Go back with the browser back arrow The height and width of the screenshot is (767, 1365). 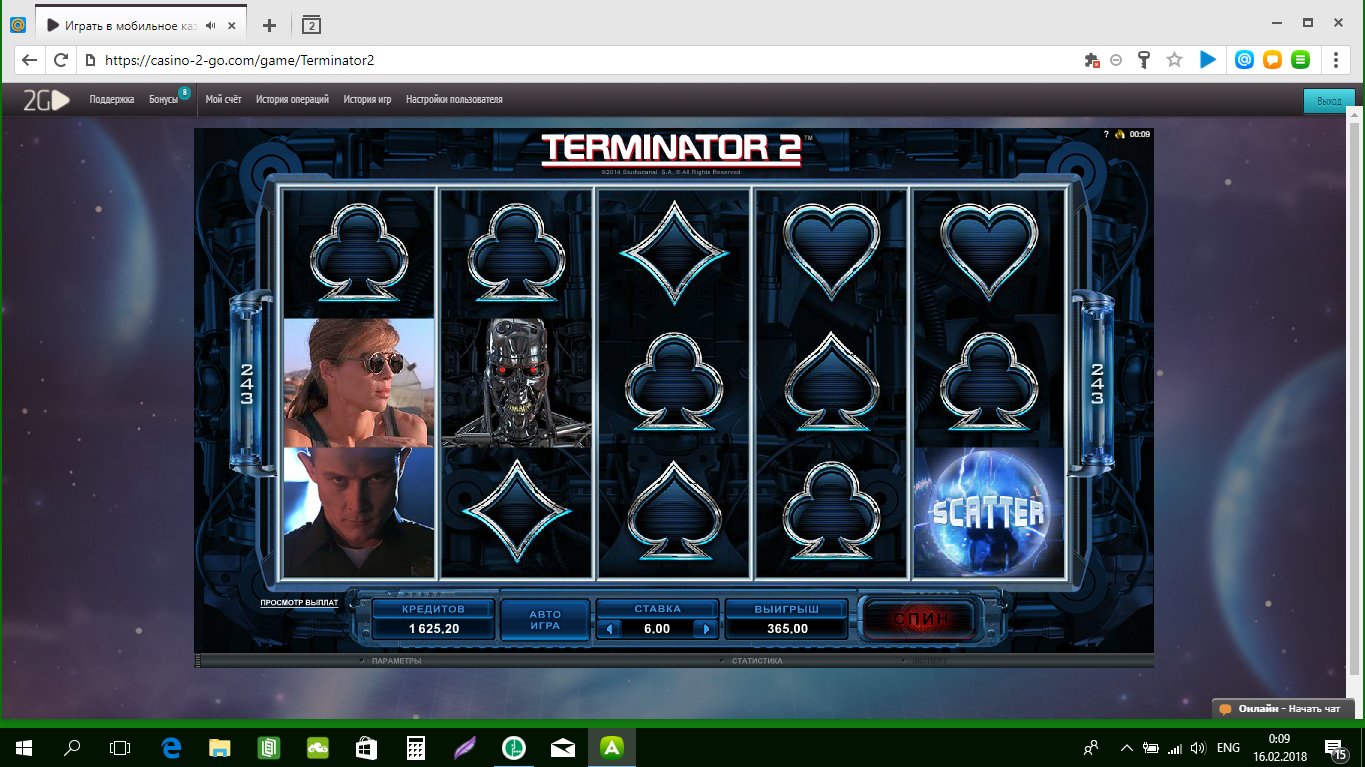[x=29, y=60]
